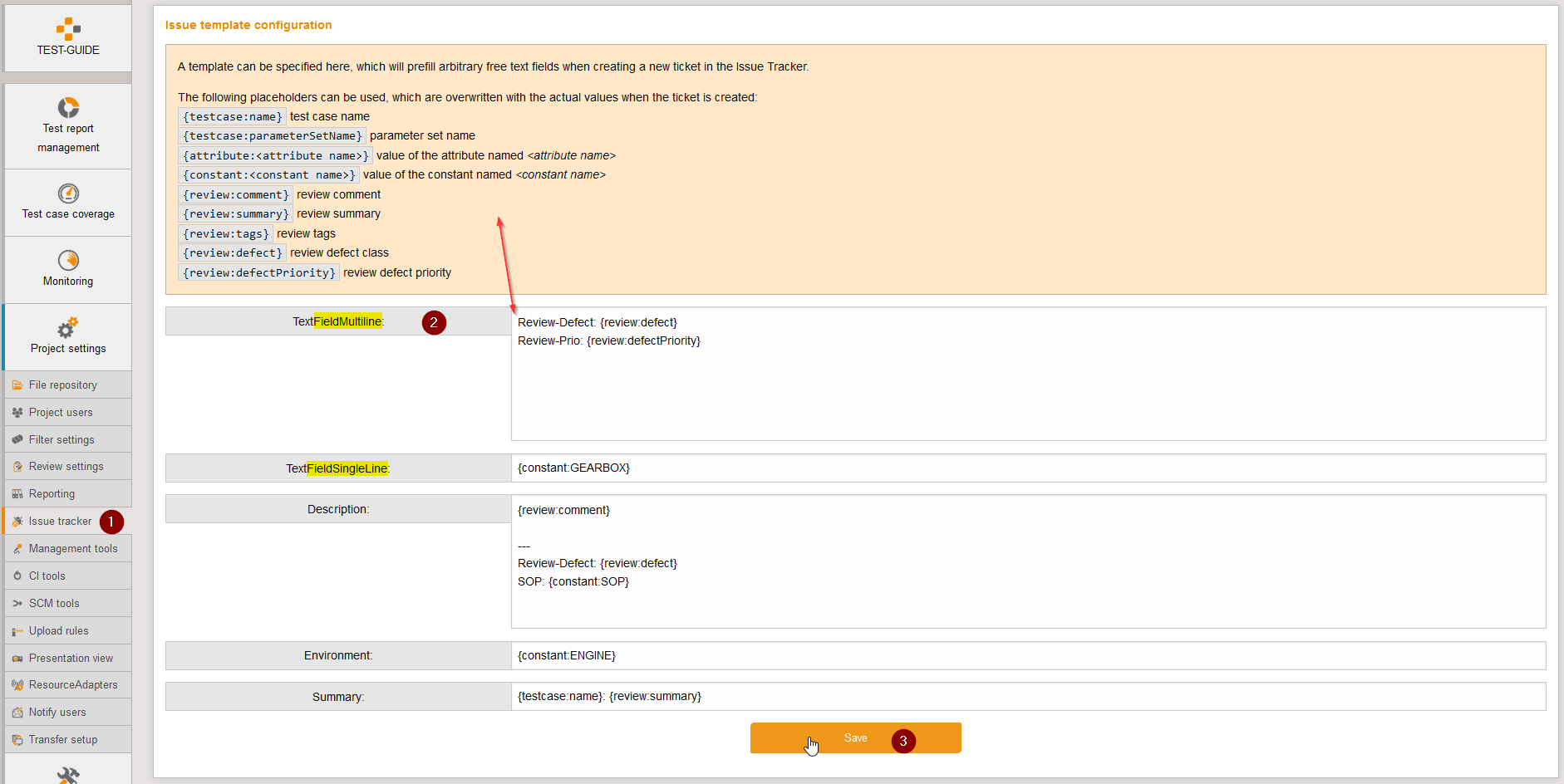Open Test case coverage gauge icon

click(x=68, y=194)
